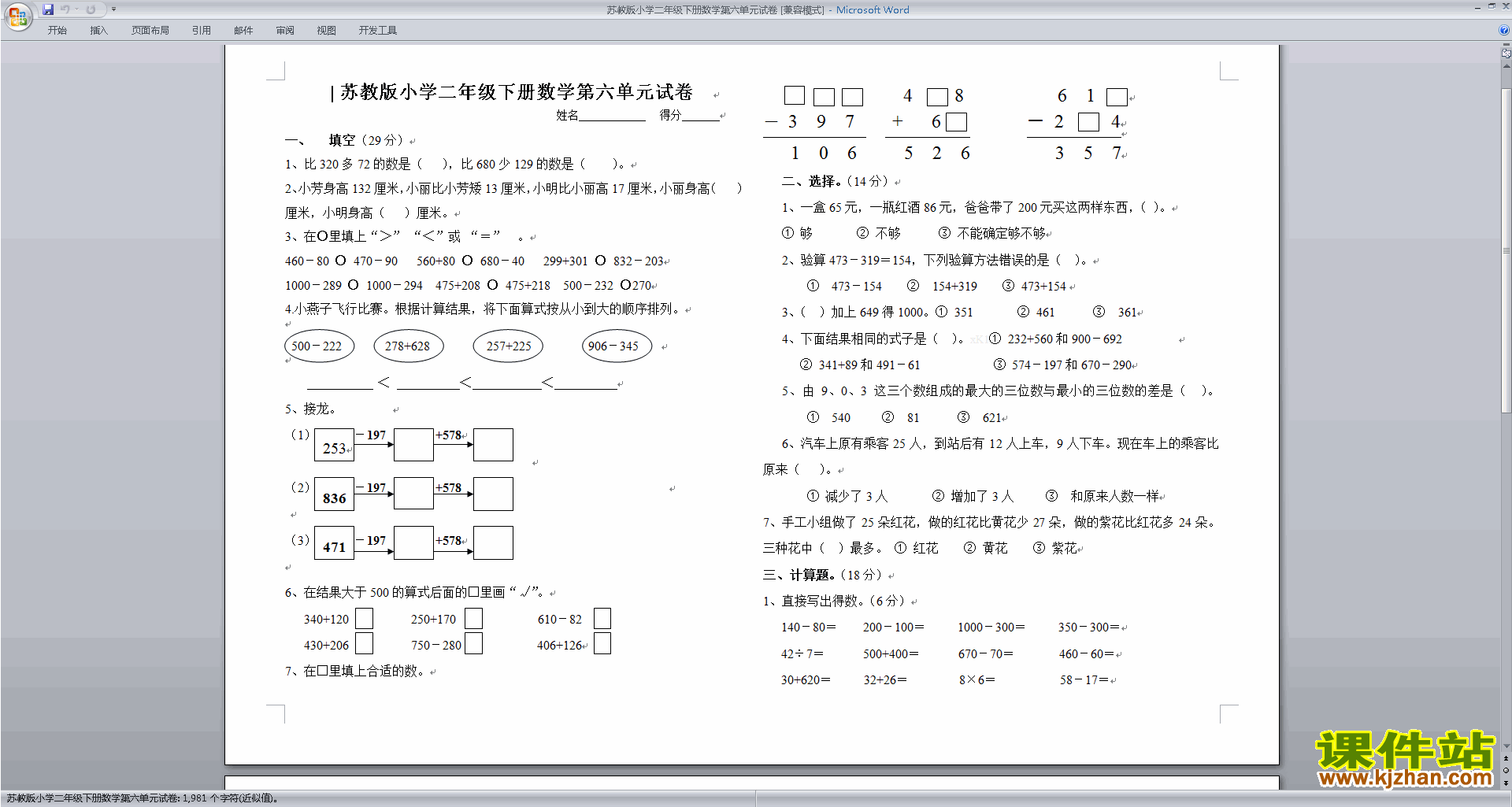The image size is (1512, 807).
Task: Save the document with the floppy icon
Action: click(x=48, y=9)
